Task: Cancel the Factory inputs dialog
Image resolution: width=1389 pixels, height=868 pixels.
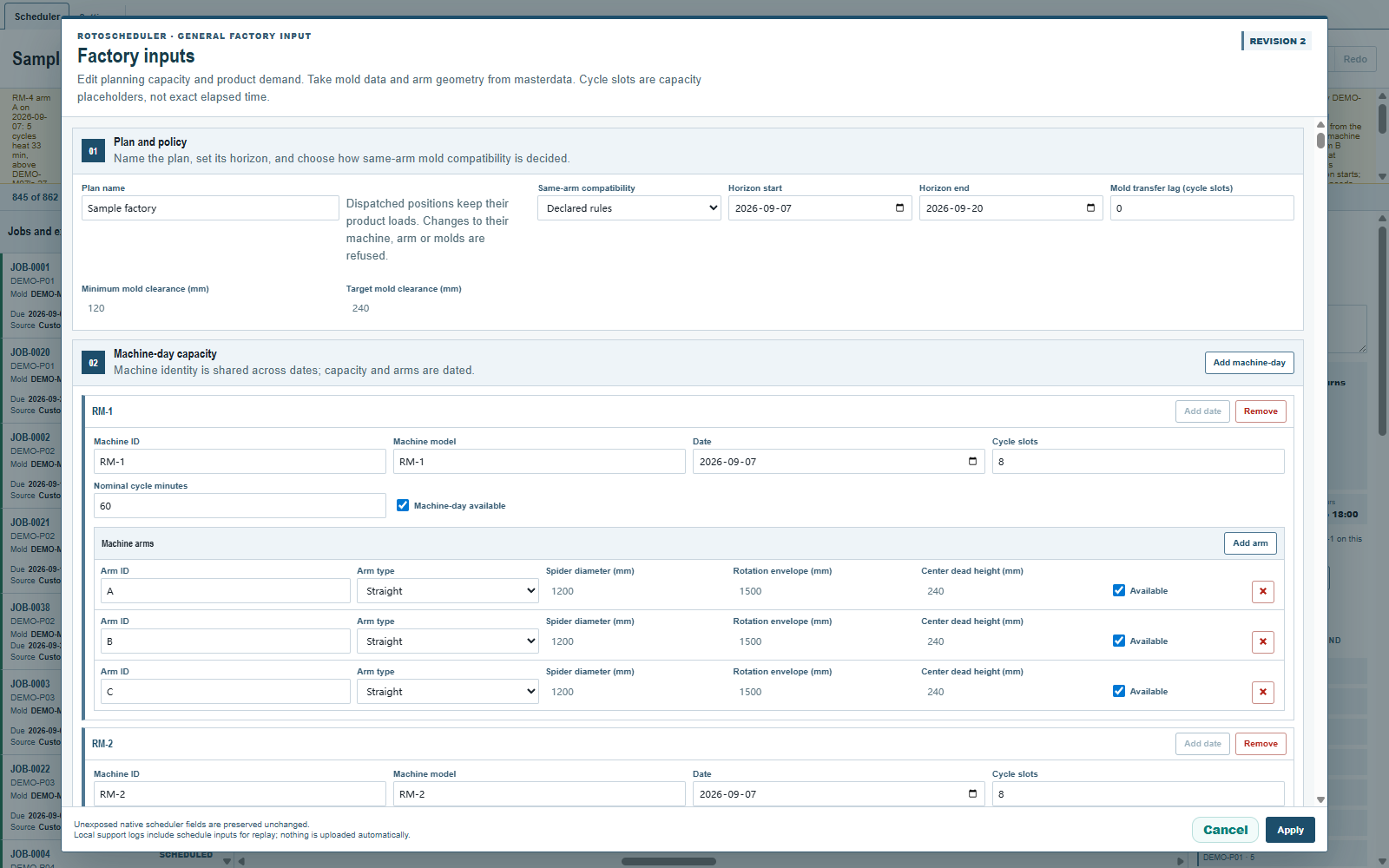Action: point(1225,830)
